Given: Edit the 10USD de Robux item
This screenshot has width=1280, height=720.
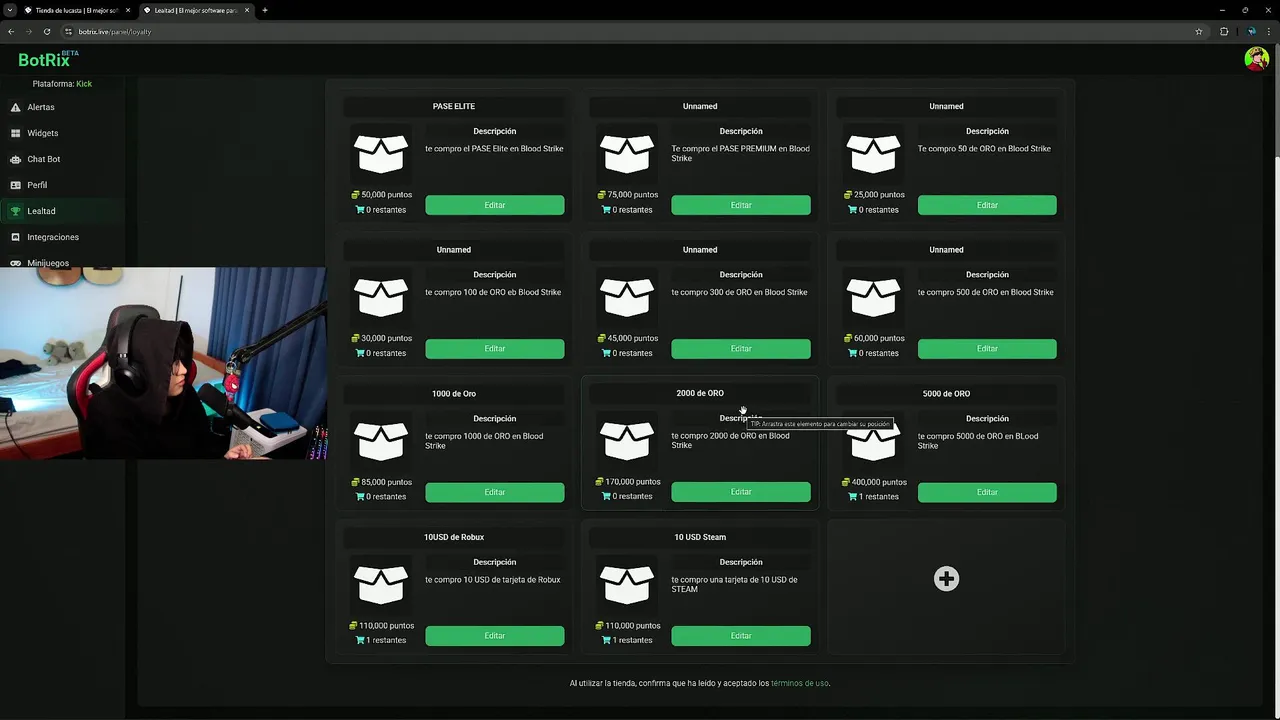Looking at the screenshot, I should (495, 636).
